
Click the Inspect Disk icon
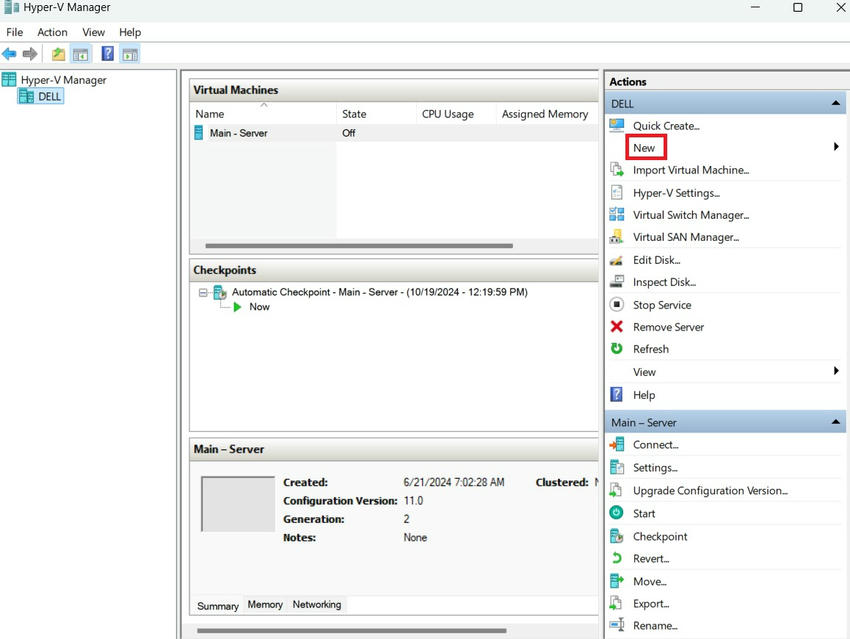pyautogui.click(x=616, y=281)
